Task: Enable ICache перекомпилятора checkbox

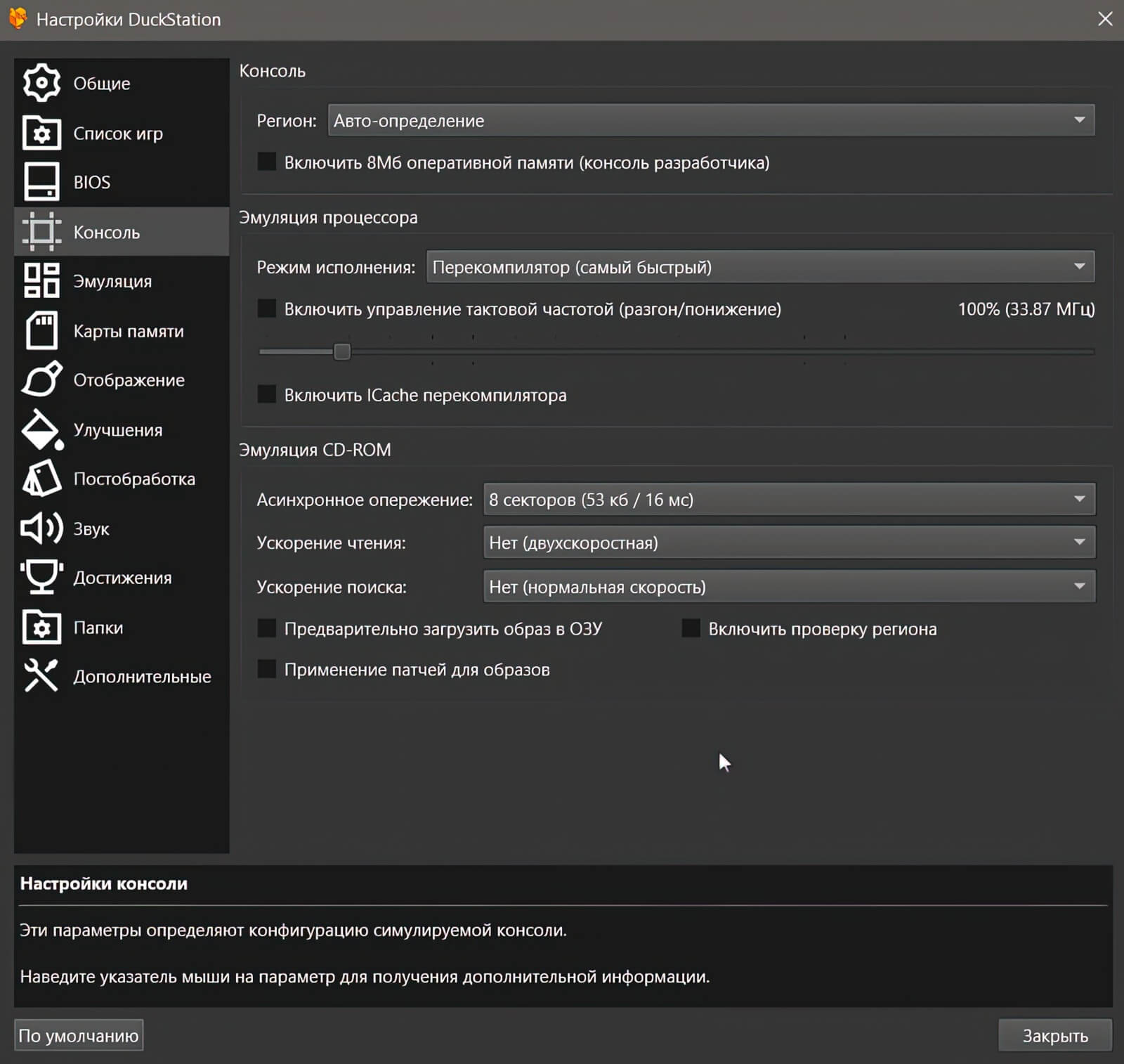Action: tap(266, 394)
